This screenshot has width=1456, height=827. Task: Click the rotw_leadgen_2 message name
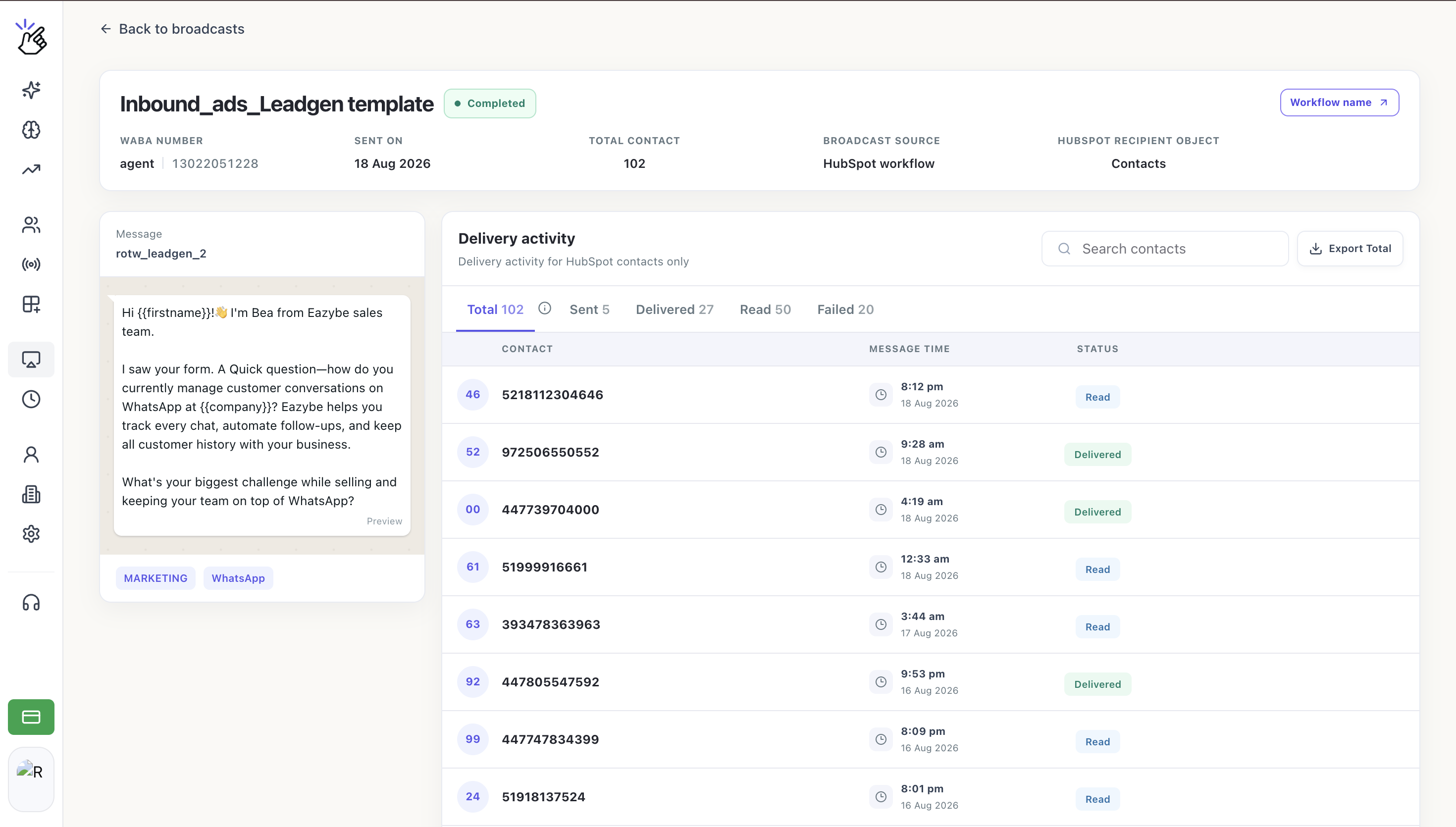coord(161,254)
